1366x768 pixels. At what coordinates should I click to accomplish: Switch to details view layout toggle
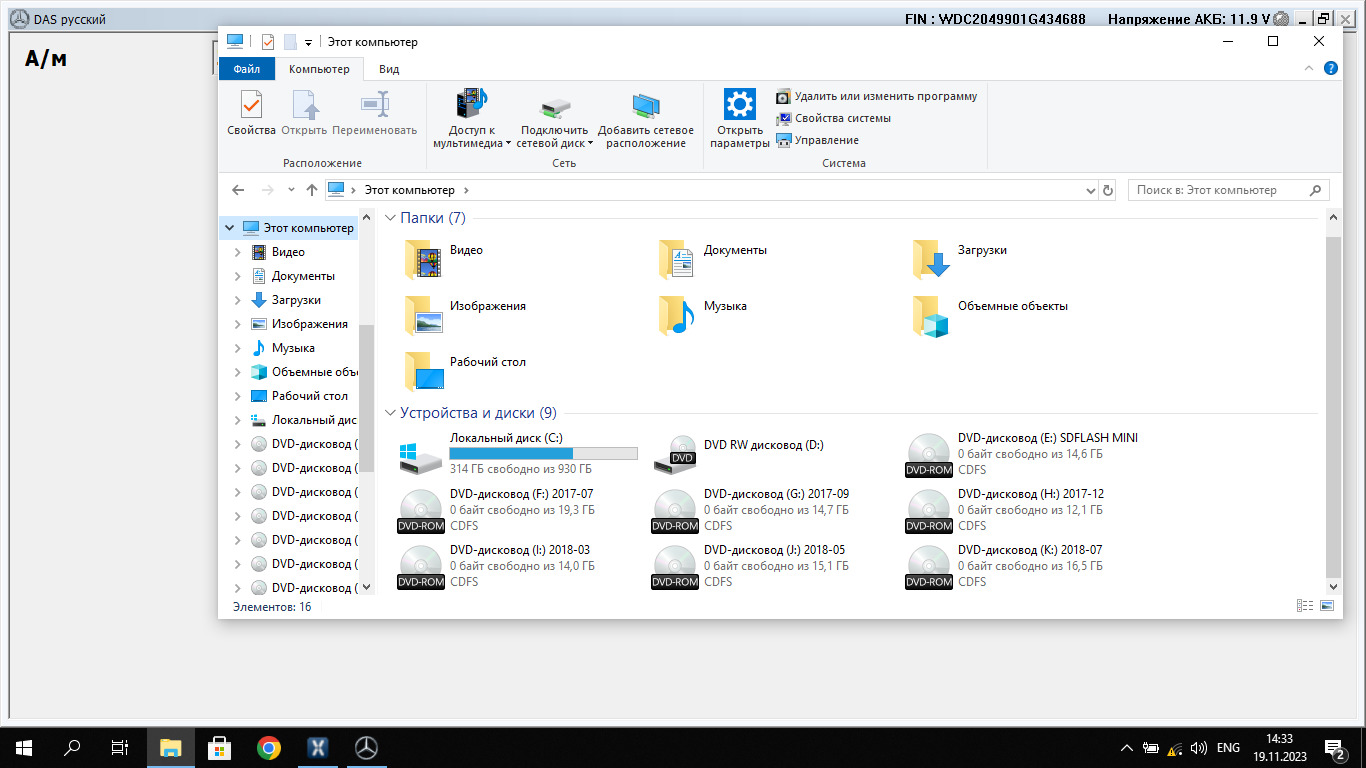click(x=1304, y=606)
